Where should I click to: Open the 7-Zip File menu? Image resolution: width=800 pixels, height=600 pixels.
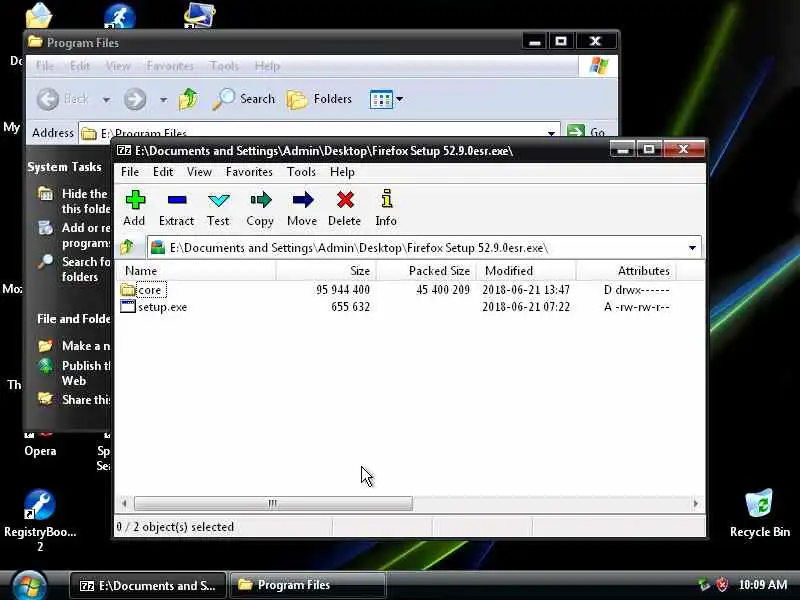[x=130, y=172]
